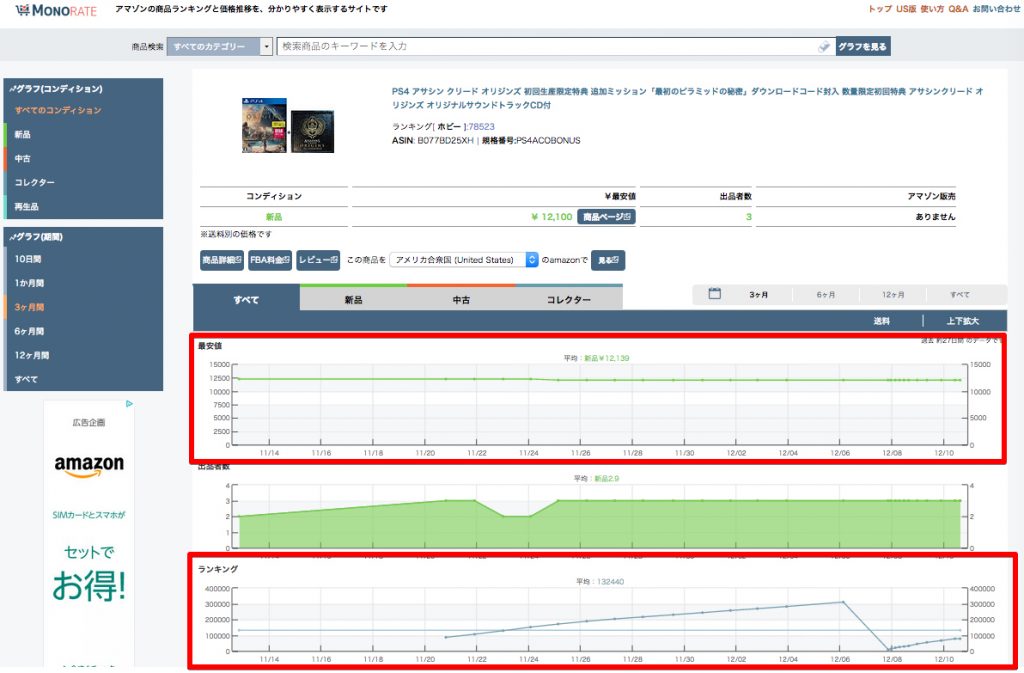Click the 規格番号 PS4ACOBONUS text
Viewport: 1024px width, 673px height.
coord(531,140)
